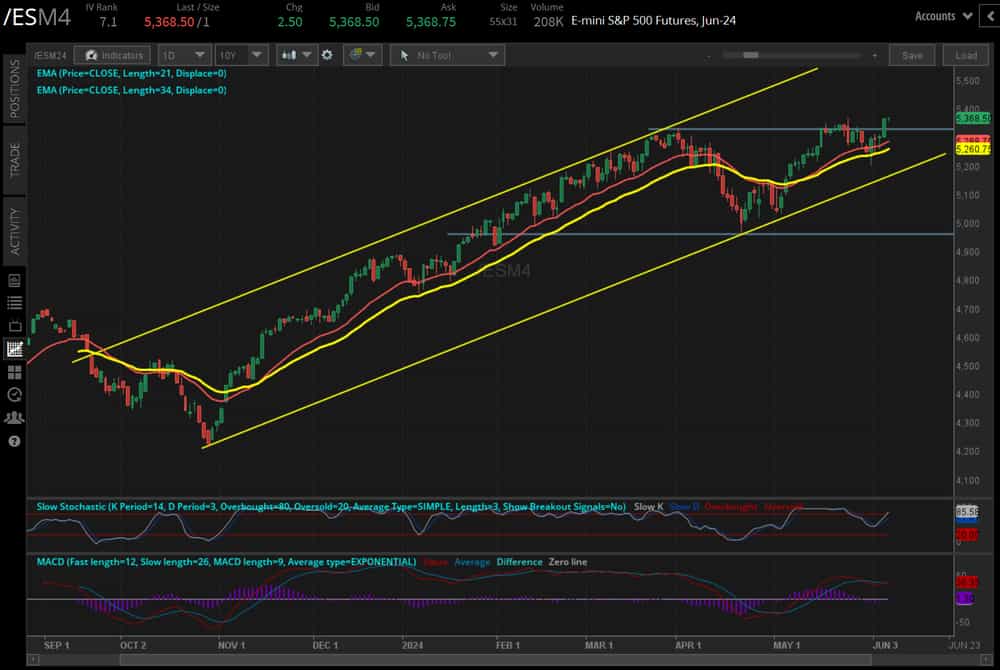1000x670 pixels.
Task: Select the EMA Length=34 study label
Action: [131, 90]
